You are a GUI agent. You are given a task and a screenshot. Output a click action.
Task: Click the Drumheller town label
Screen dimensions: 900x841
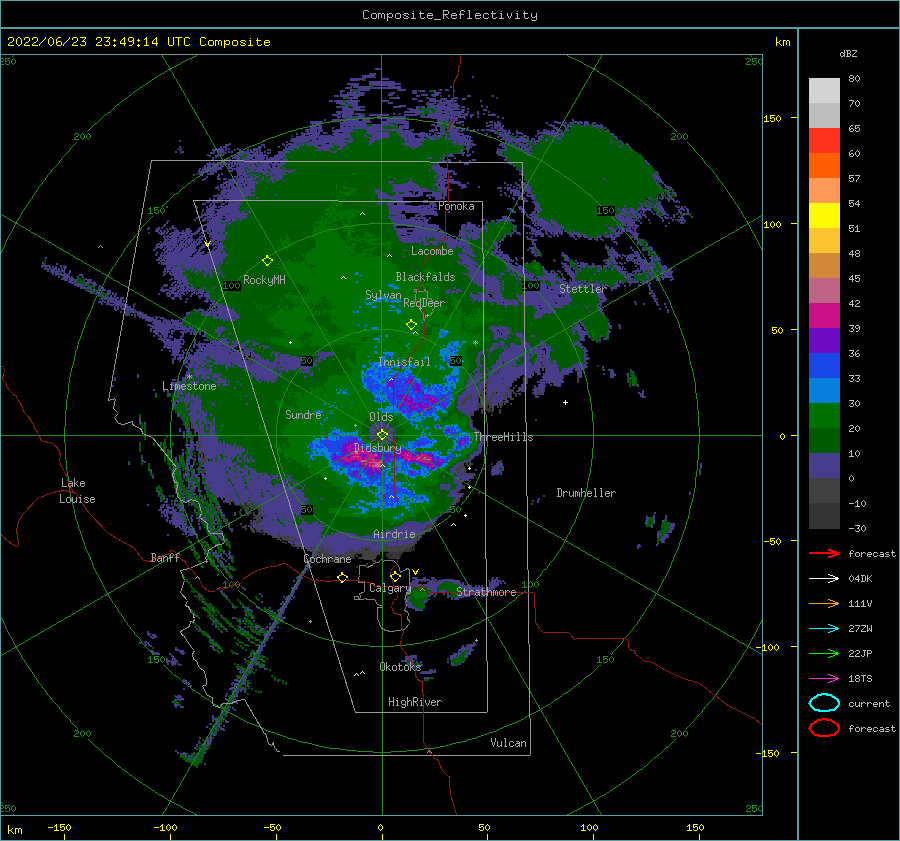(586, 493)
